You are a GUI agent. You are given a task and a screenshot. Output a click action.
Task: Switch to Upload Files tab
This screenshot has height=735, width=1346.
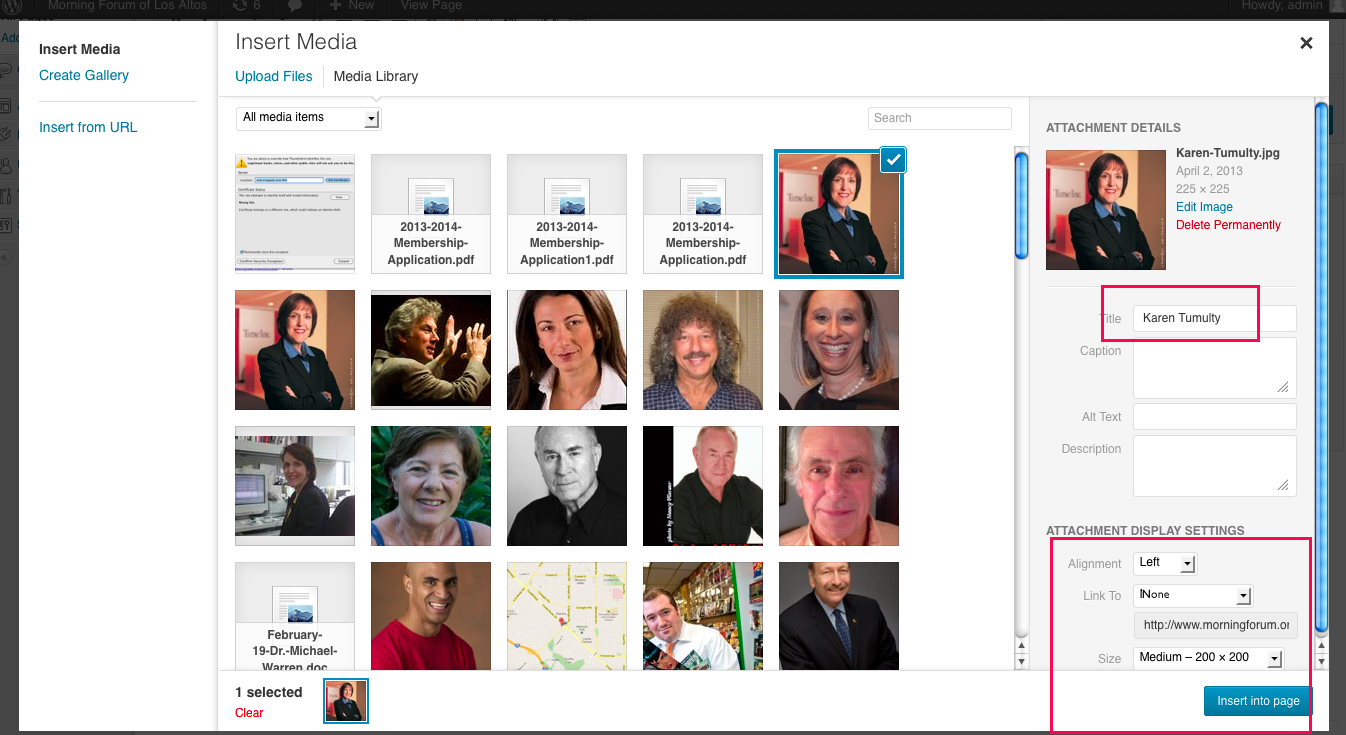(x=274, y=76)
